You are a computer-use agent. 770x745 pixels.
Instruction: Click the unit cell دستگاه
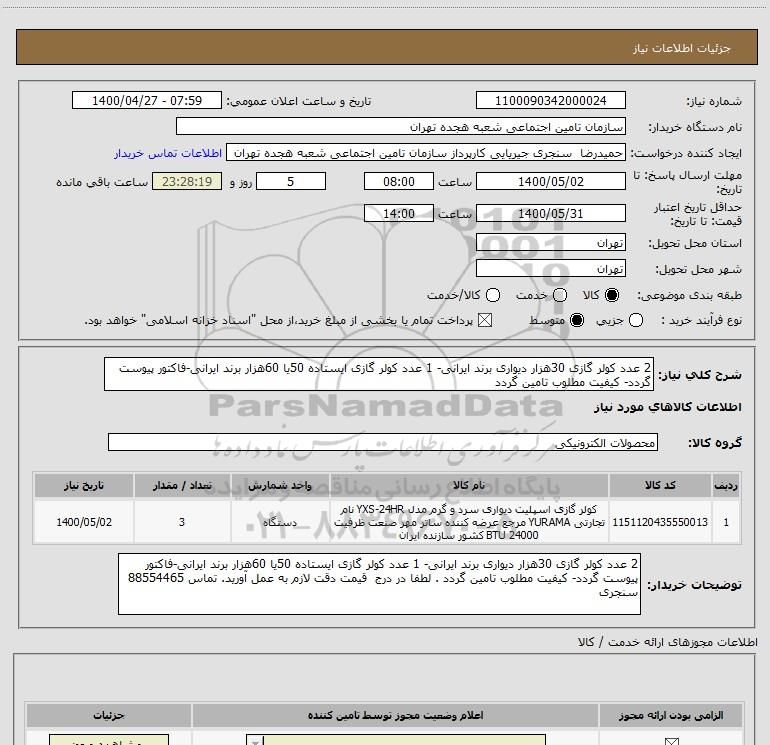pyautogui.click(x=280, y=522)
